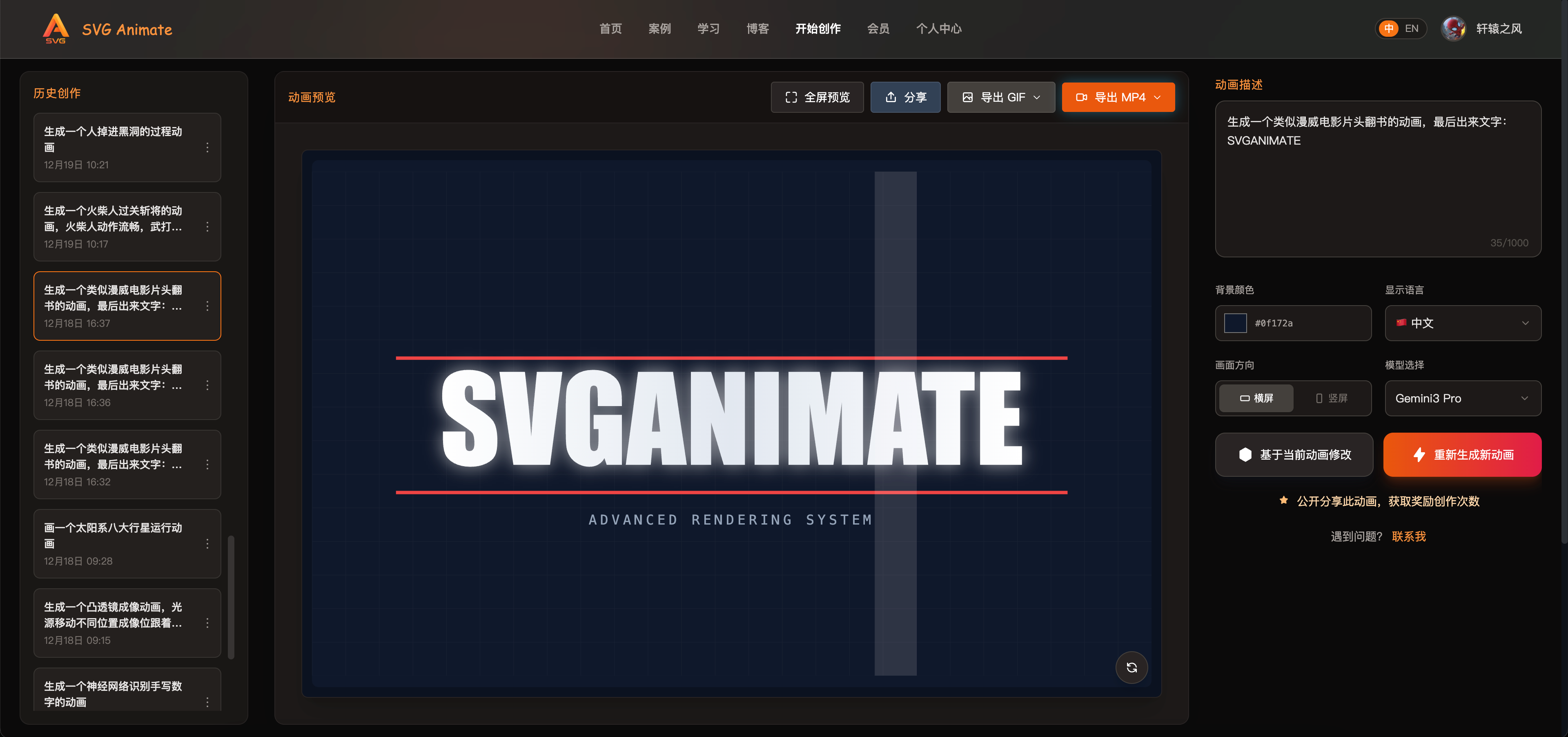Click the animation description text area
This screenshot has width=1568, height=737.
pyautogui.click(x=1377, y=183)
